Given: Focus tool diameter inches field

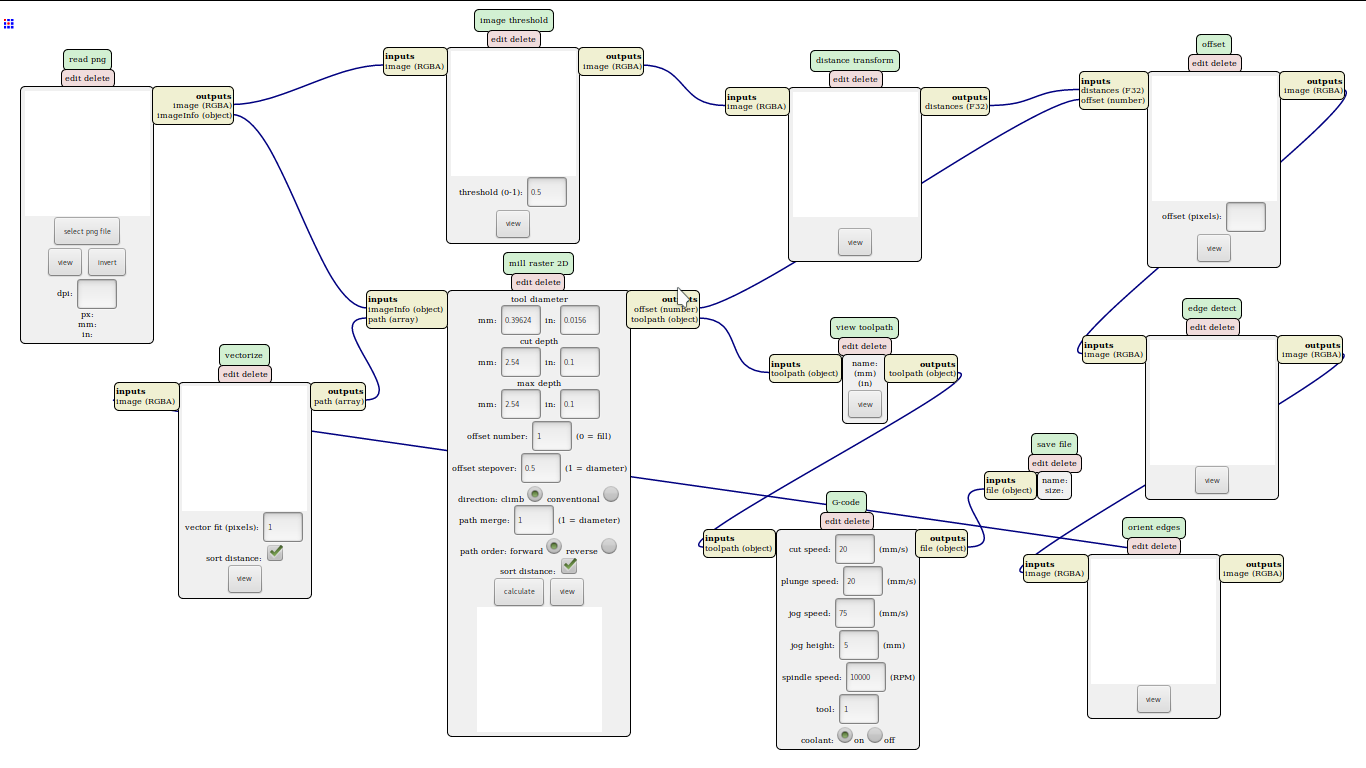Looking at the screenshot, I should coord(580,320).
